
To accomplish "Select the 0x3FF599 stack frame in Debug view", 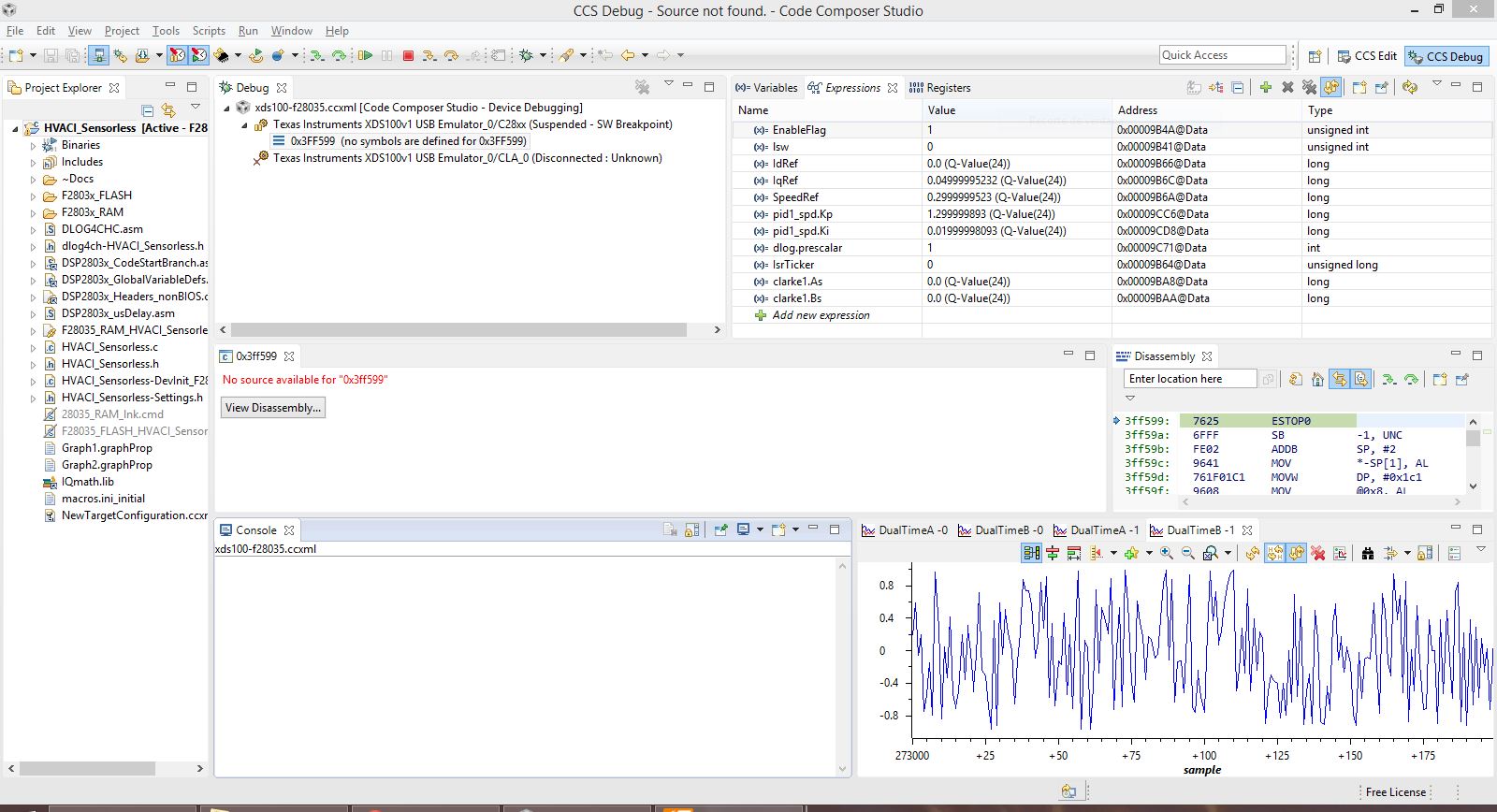I will tap(400, 141).
